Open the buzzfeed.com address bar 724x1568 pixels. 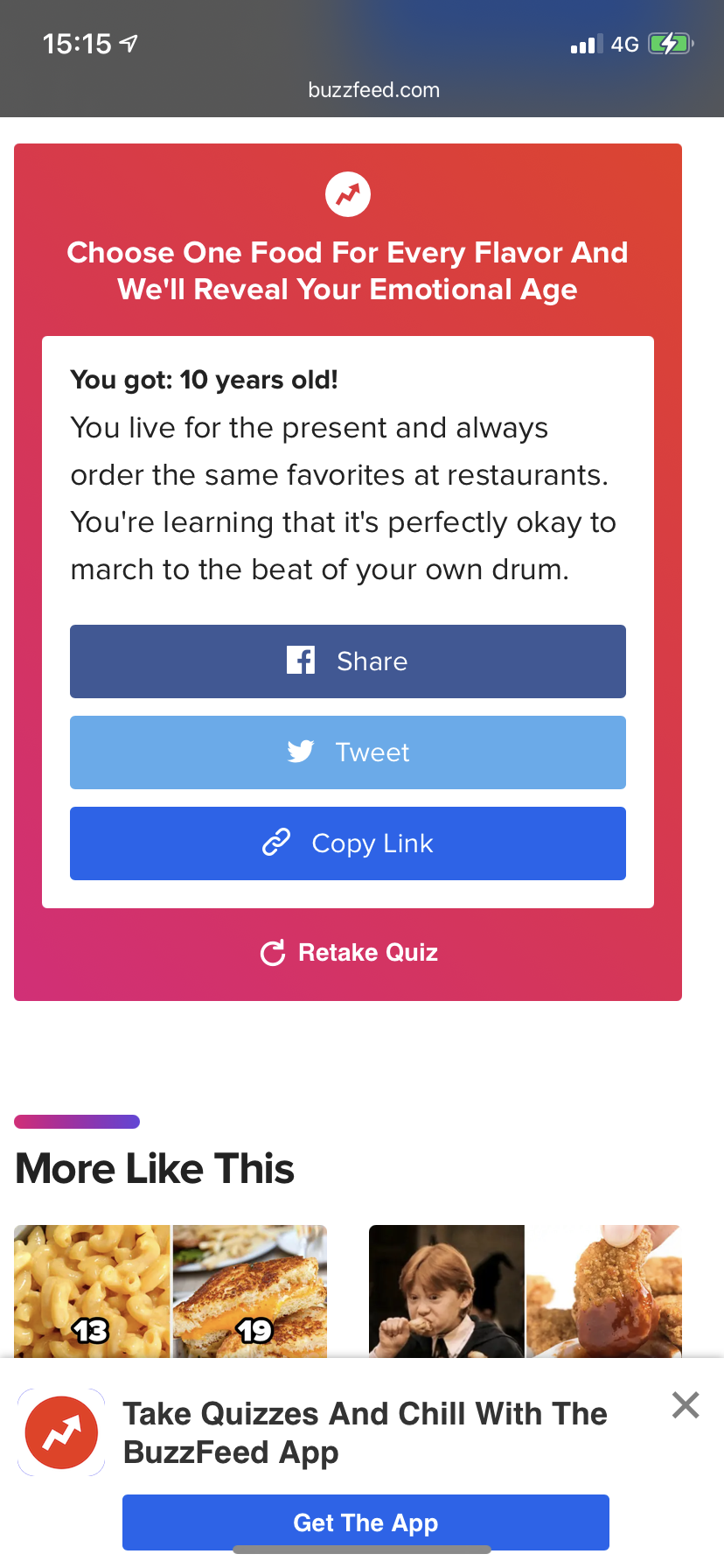tap(374, 90)
